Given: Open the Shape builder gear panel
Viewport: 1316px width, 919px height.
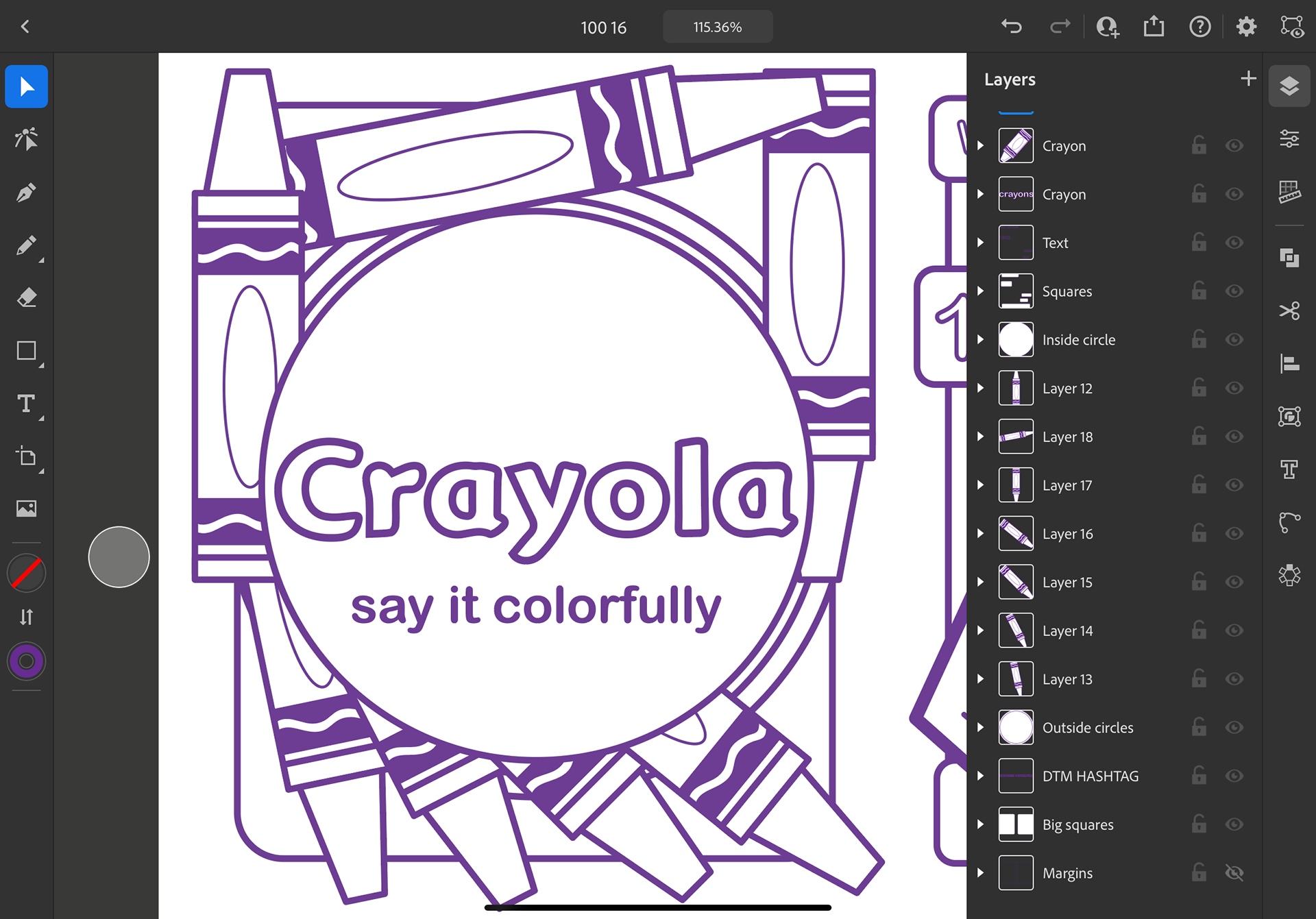Looking at the screenshot, I should (1289, 575).
